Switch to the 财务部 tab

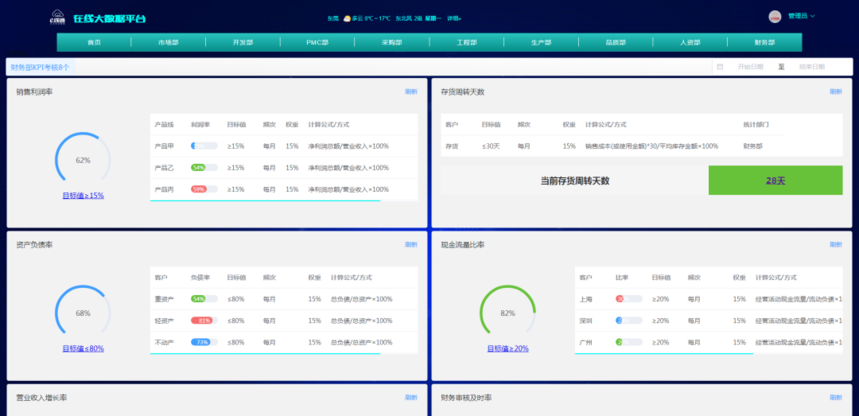(x=764, y=43)
